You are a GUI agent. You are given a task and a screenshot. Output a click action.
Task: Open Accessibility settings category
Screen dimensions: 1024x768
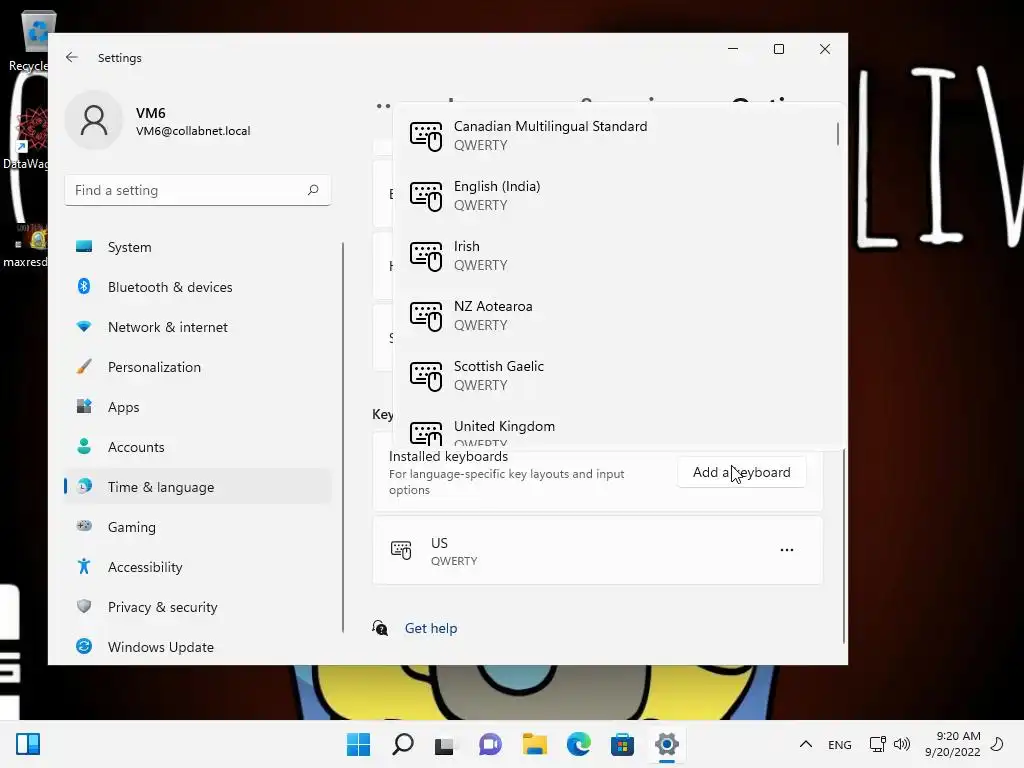pyautogui.click(x=198, y=567)
